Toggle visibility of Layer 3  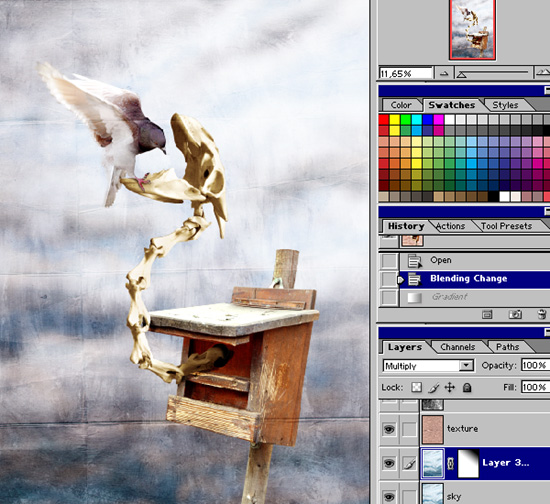click(389, 463)
